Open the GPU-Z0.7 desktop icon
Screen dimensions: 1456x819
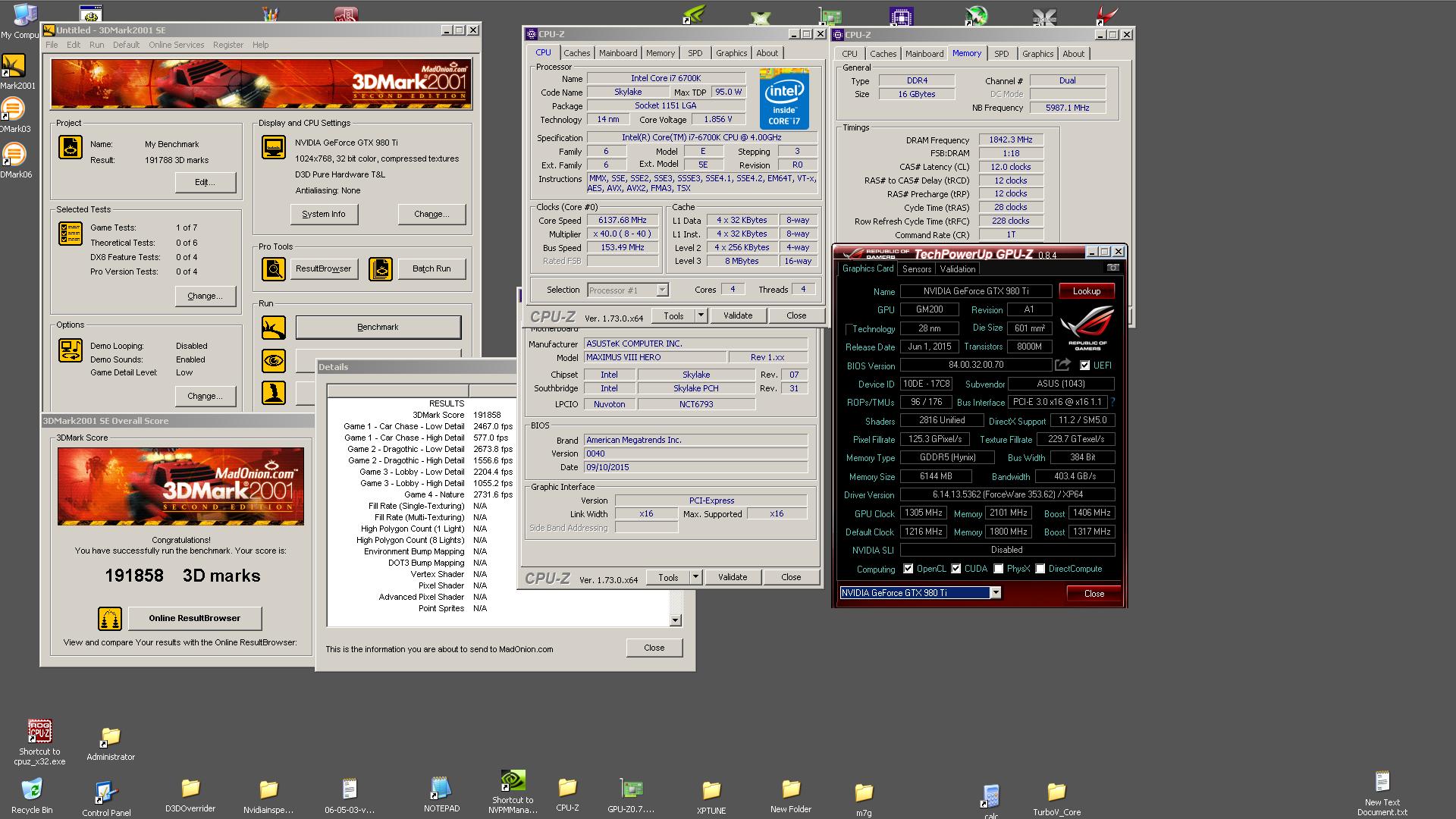pyautogui.click(x=631, y=789)
